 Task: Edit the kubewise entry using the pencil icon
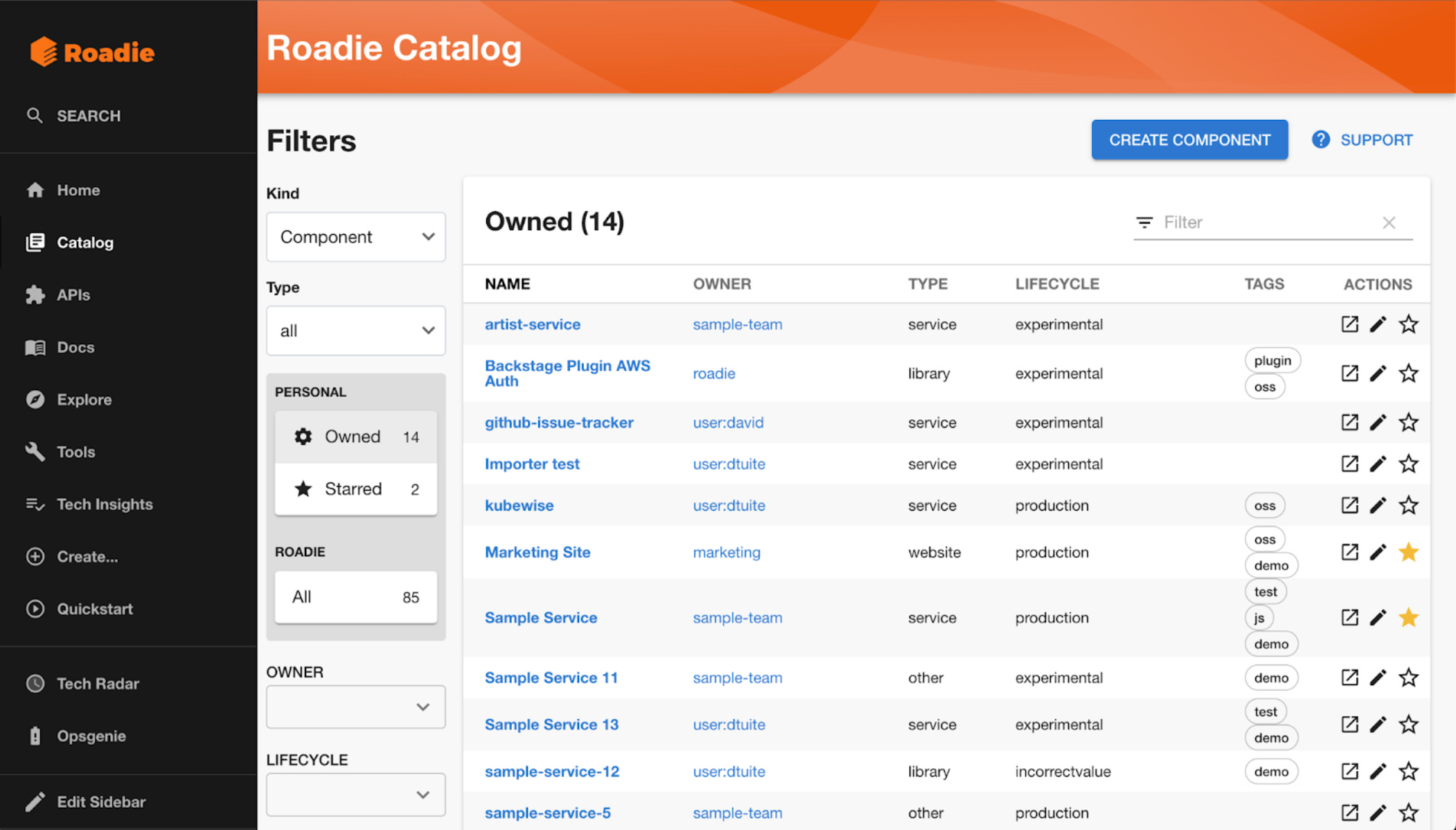pyautogui.click(x=1378, y=505)
